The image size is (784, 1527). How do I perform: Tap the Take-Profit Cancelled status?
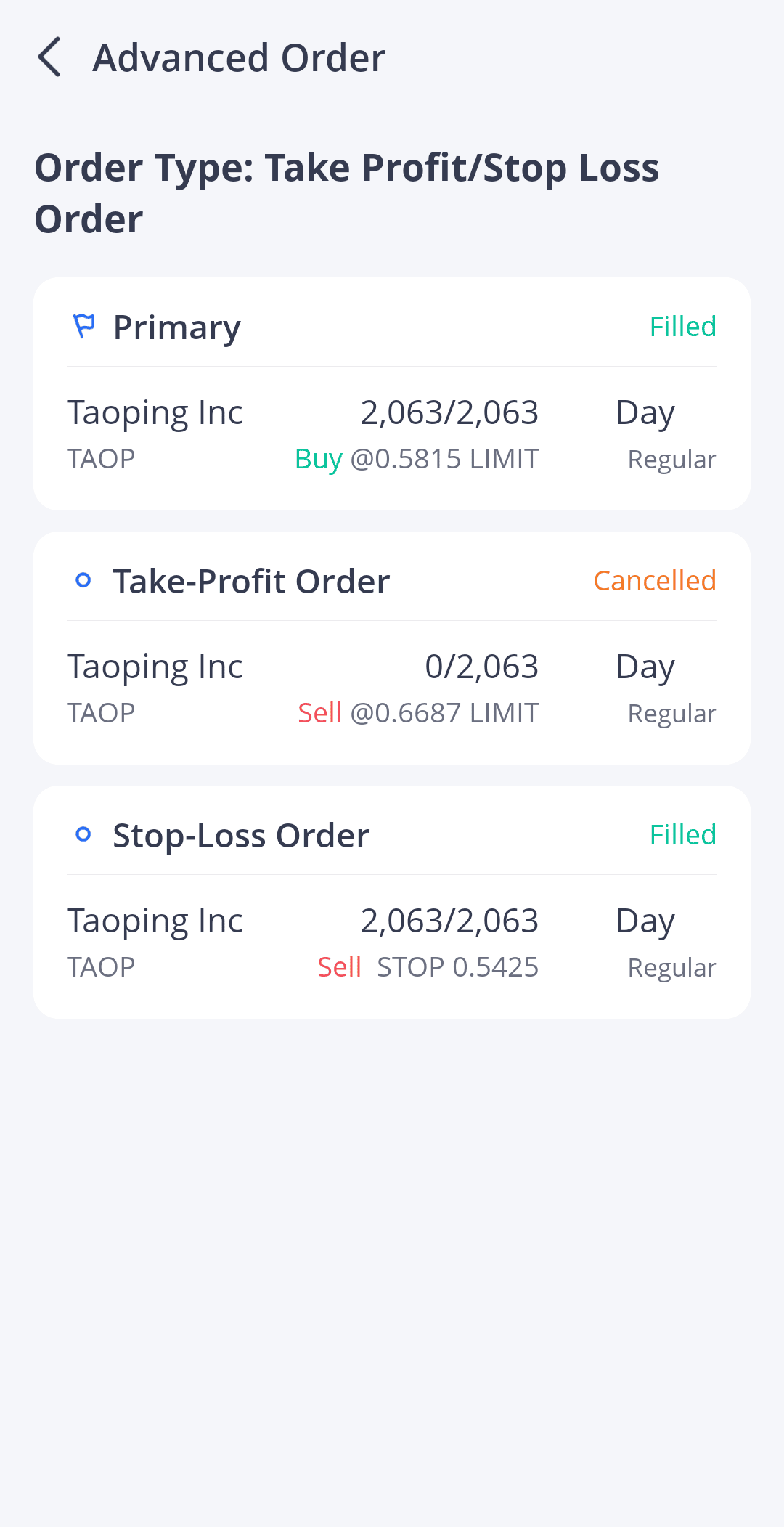point(654,581)
